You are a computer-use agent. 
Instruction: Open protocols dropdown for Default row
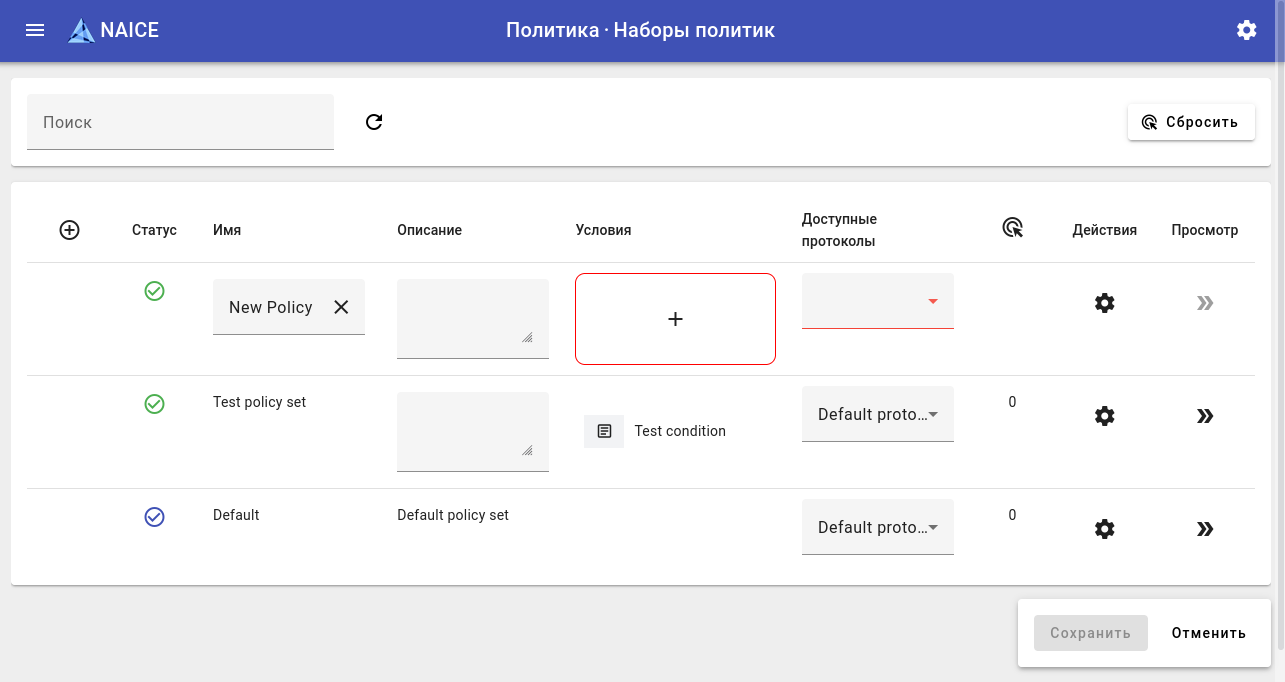click(x=878, y=527)
